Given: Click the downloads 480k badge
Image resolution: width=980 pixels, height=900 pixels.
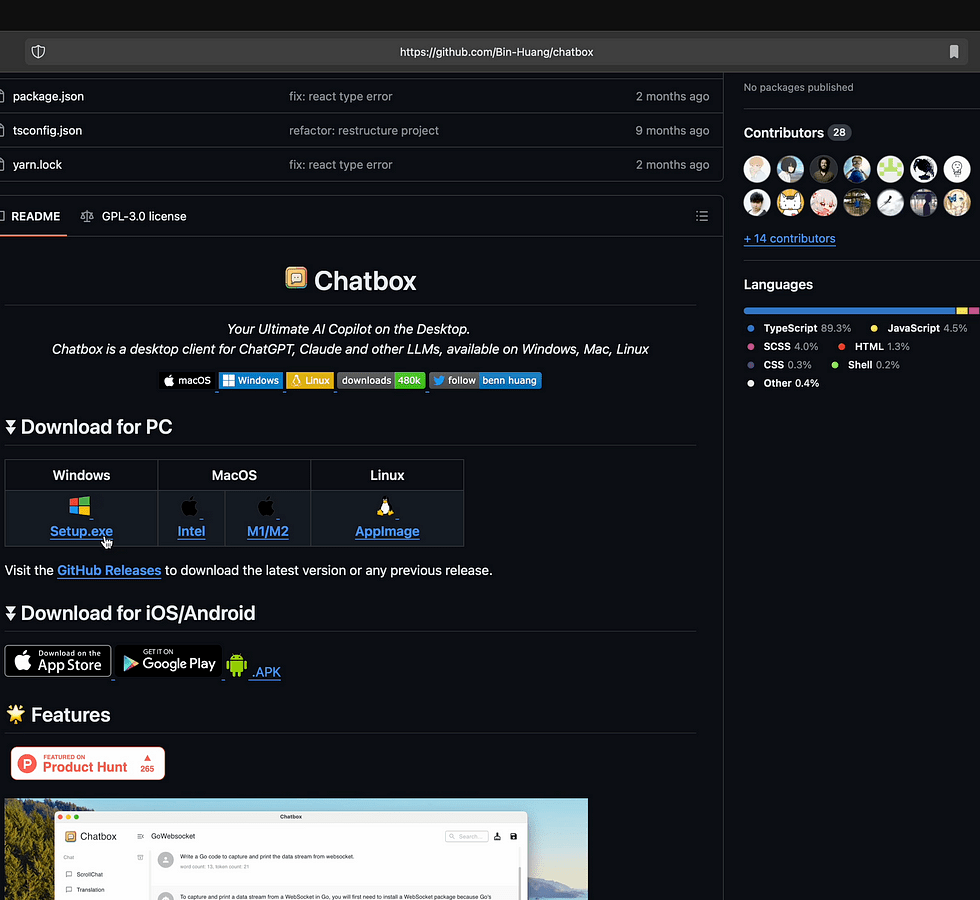Looking at the screenshot, I should click(381, 380).
